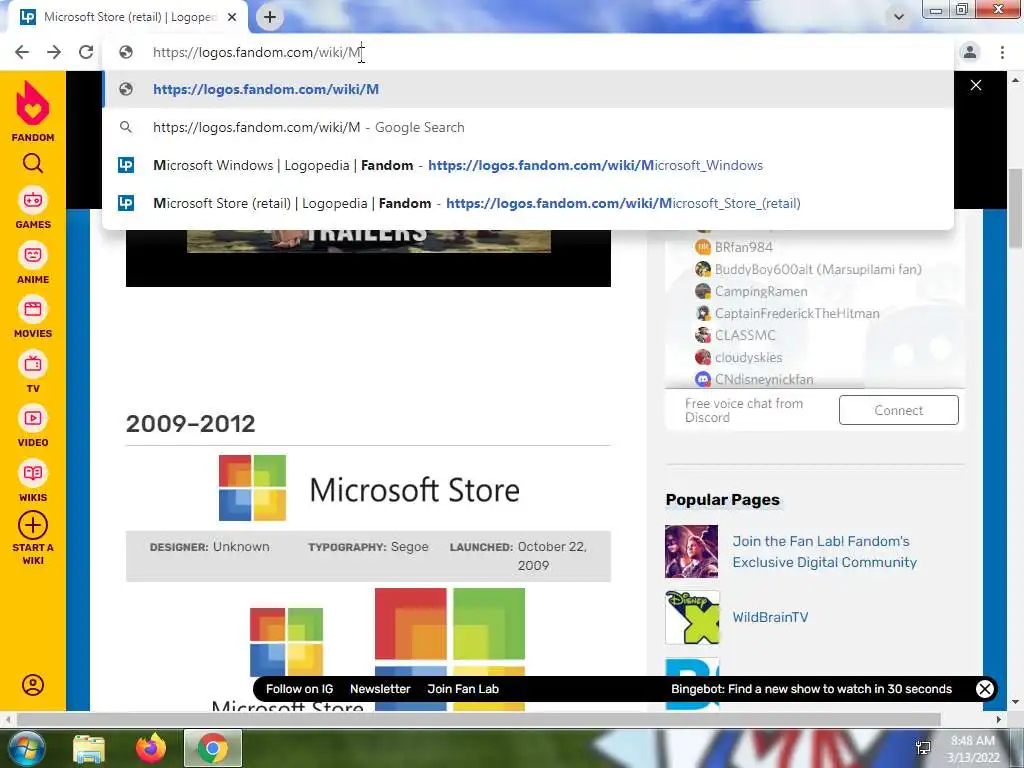This screenshot has width=1024, height=768.
Task: Open a new tab with plus button
Action: point(270,17)
